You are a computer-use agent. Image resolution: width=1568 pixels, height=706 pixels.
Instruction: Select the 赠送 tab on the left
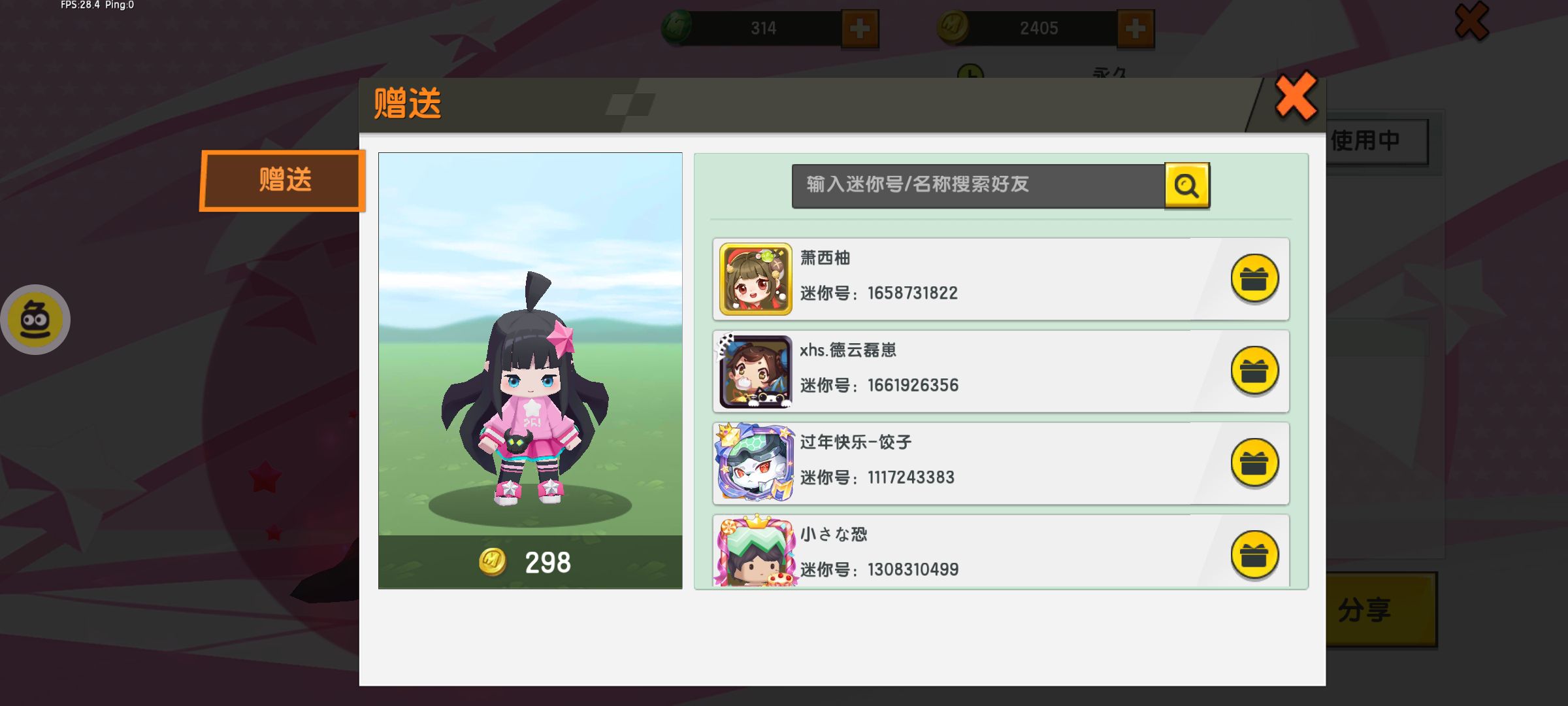click(282, 180)
